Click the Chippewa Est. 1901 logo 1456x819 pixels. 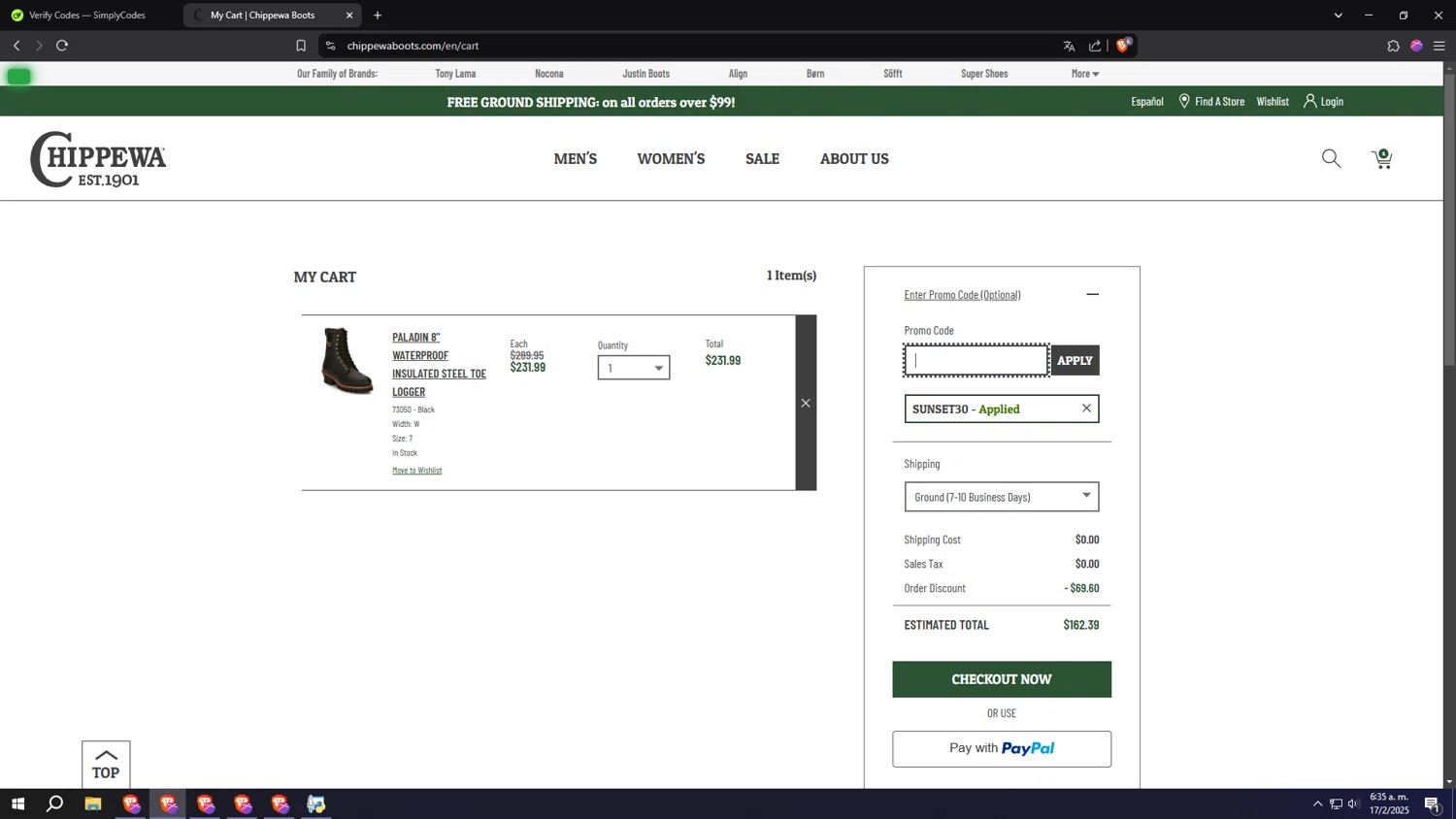[98, 159]
